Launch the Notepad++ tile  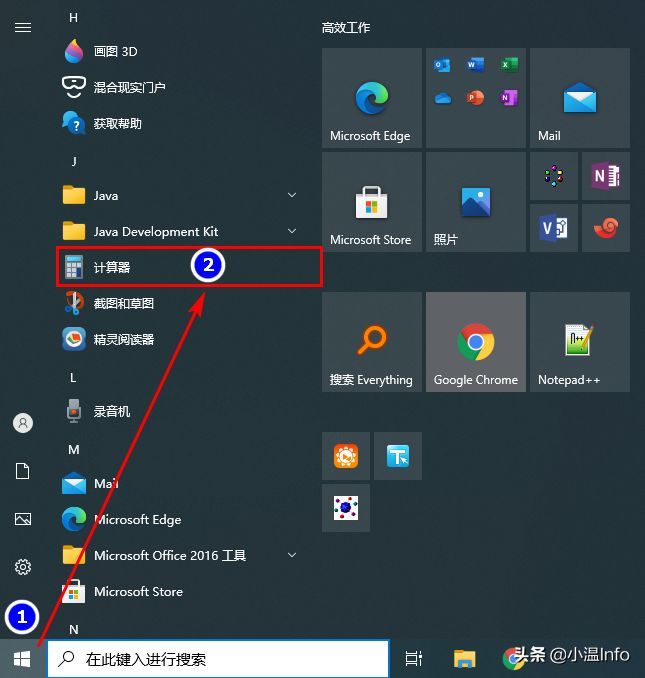[x=580, y=342]
